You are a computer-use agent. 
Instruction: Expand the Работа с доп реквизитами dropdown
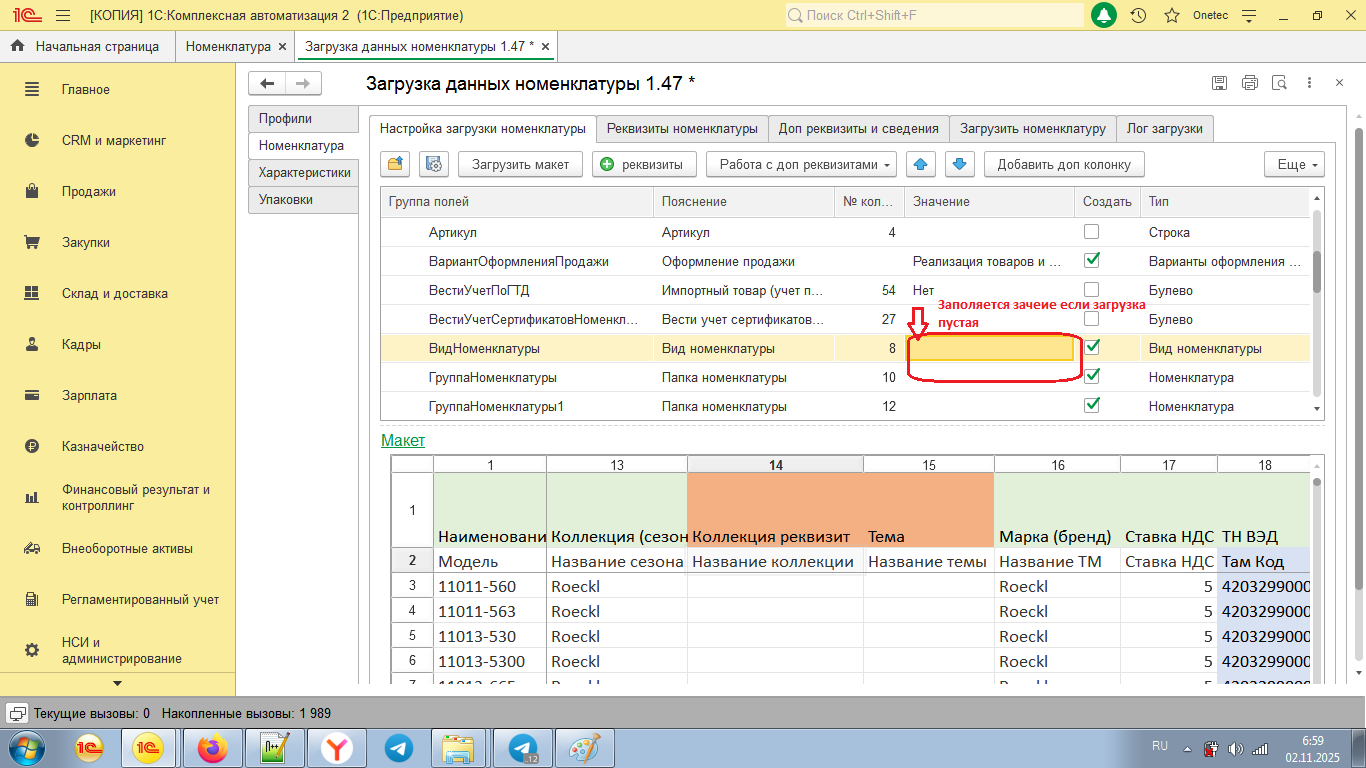point(801,164)
